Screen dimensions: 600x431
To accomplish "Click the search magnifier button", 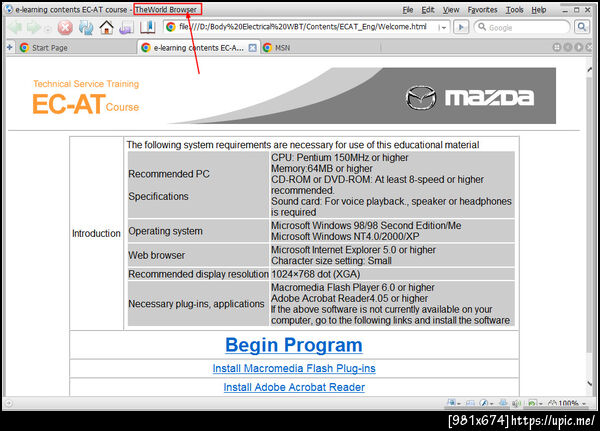I will click(582, 27).
